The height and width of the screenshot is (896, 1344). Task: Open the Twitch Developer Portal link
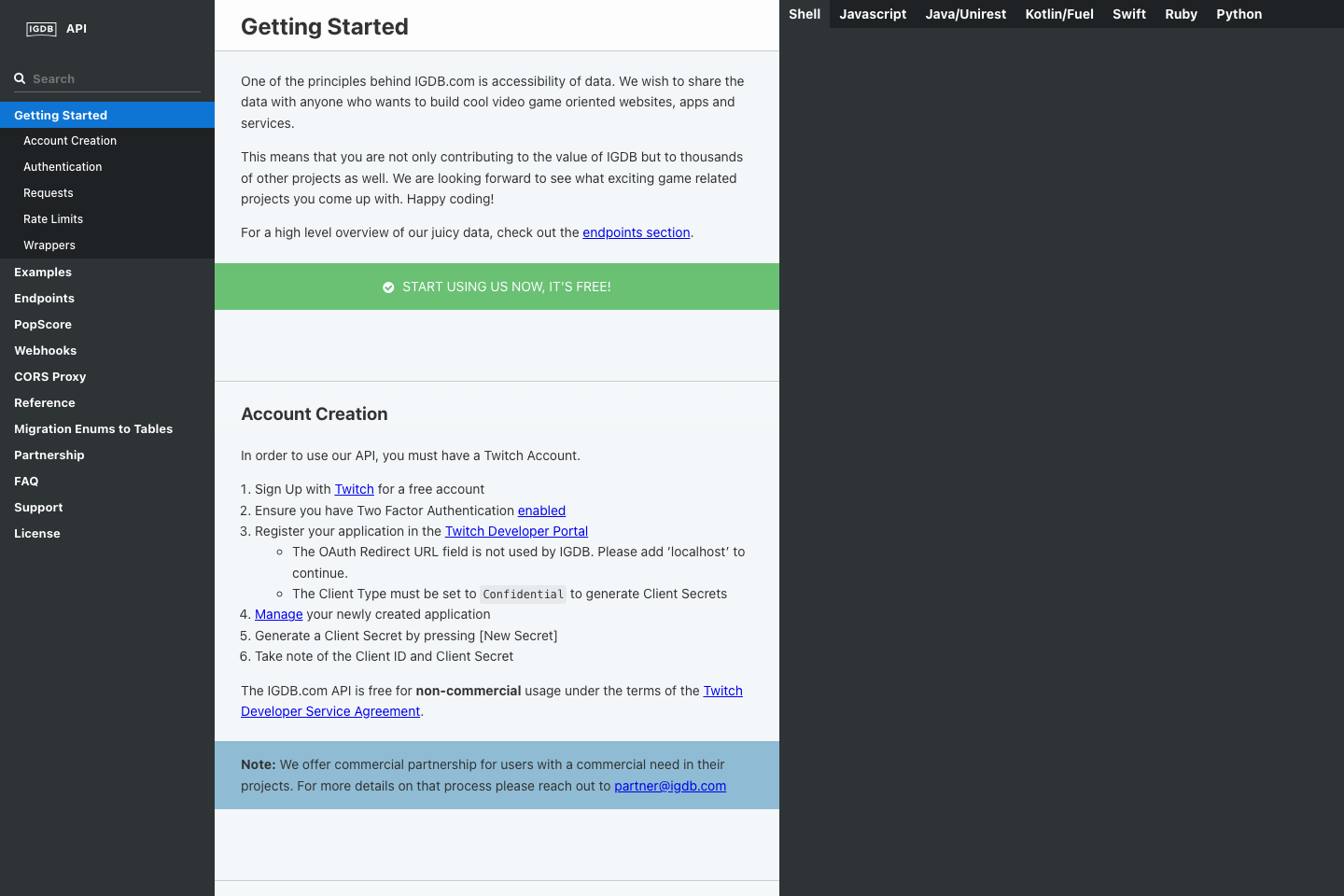coord(516,530)
